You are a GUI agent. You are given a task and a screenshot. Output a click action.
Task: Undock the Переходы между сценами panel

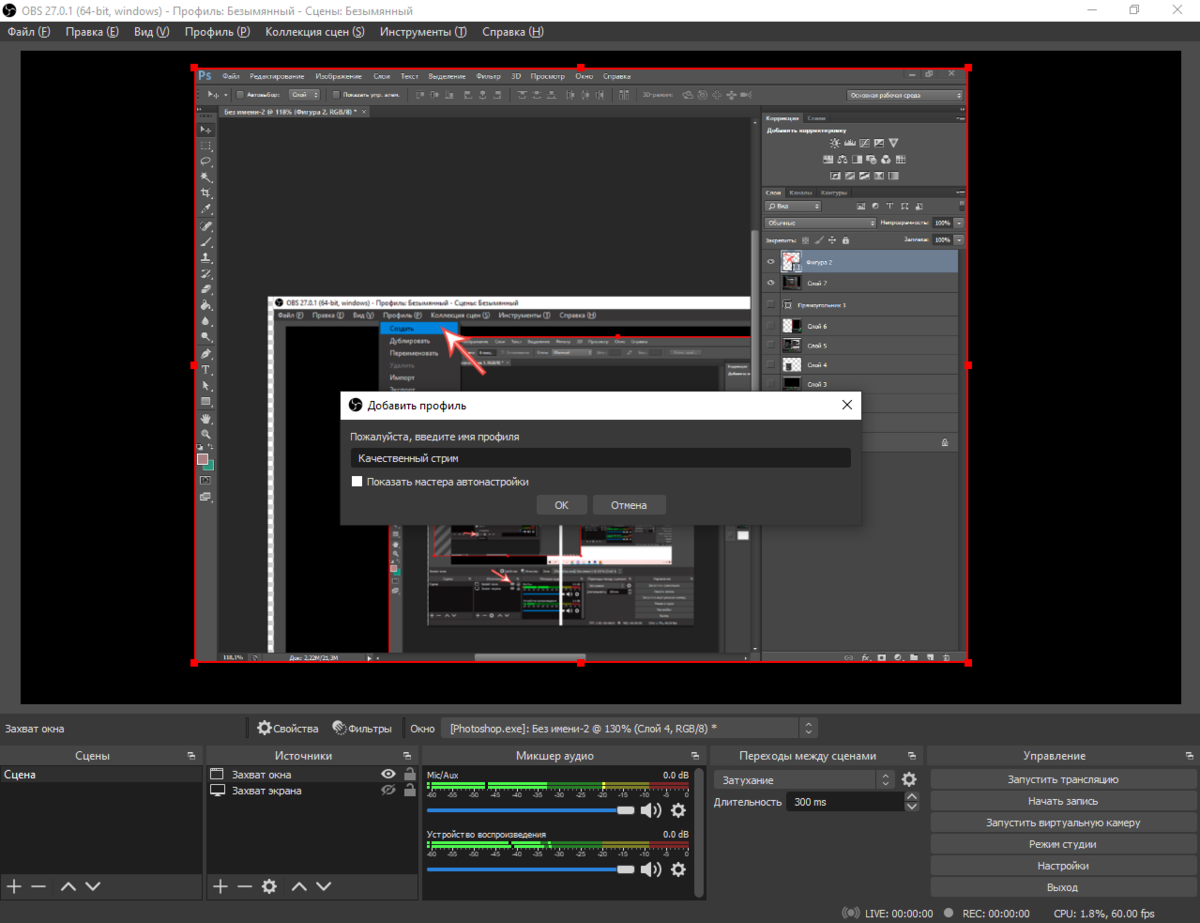(911, 756)
